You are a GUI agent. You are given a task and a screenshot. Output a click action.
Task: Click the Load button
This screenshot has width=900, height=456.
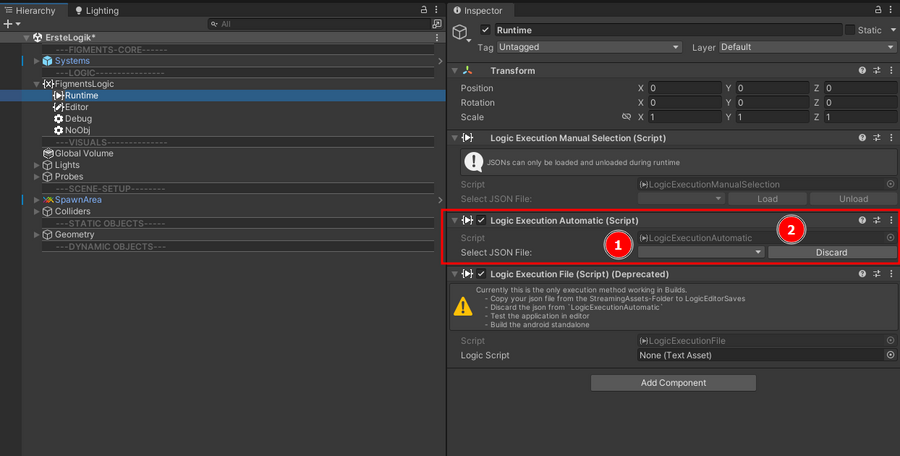coord(767,199)
